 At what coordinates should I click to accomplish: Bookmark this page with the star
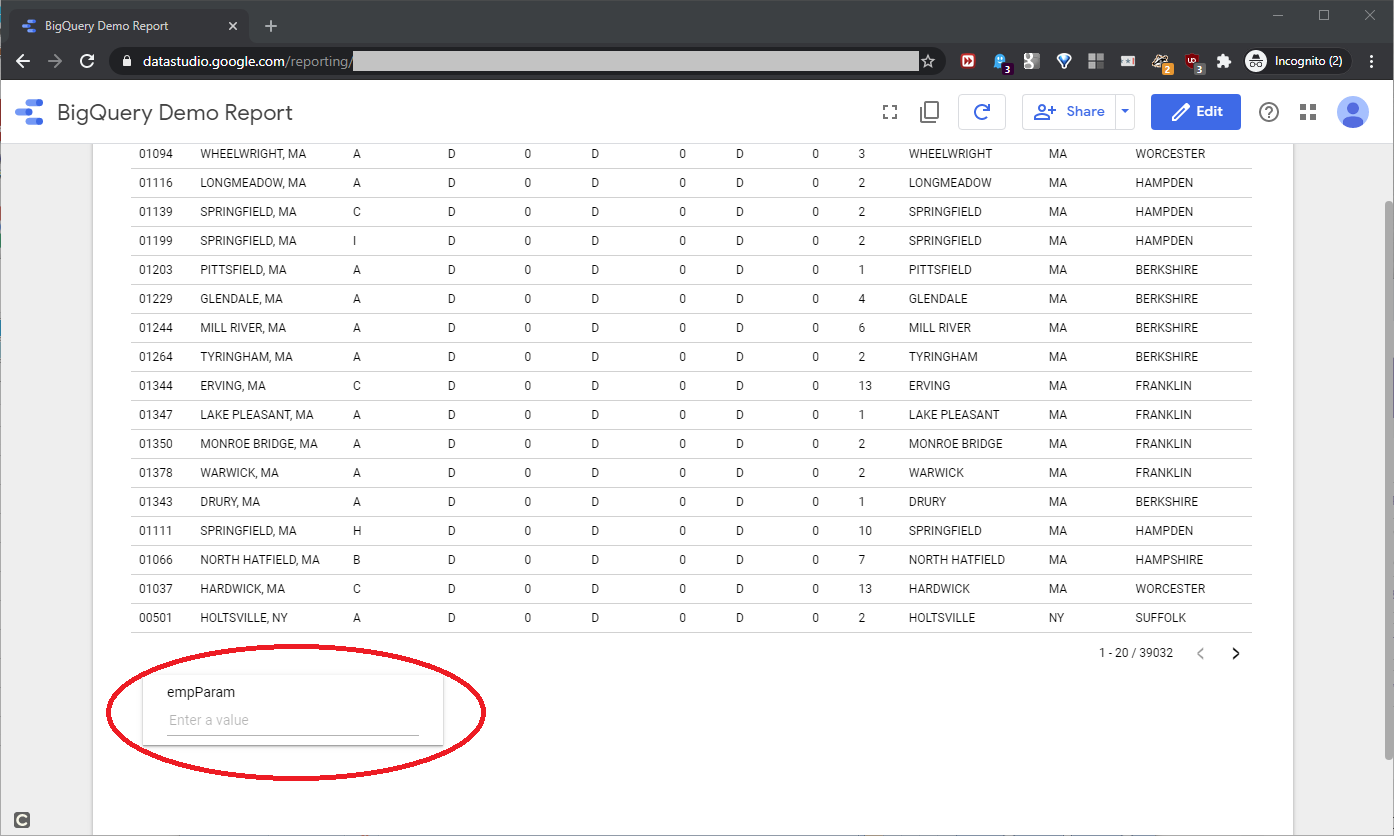tap(928, 61)
